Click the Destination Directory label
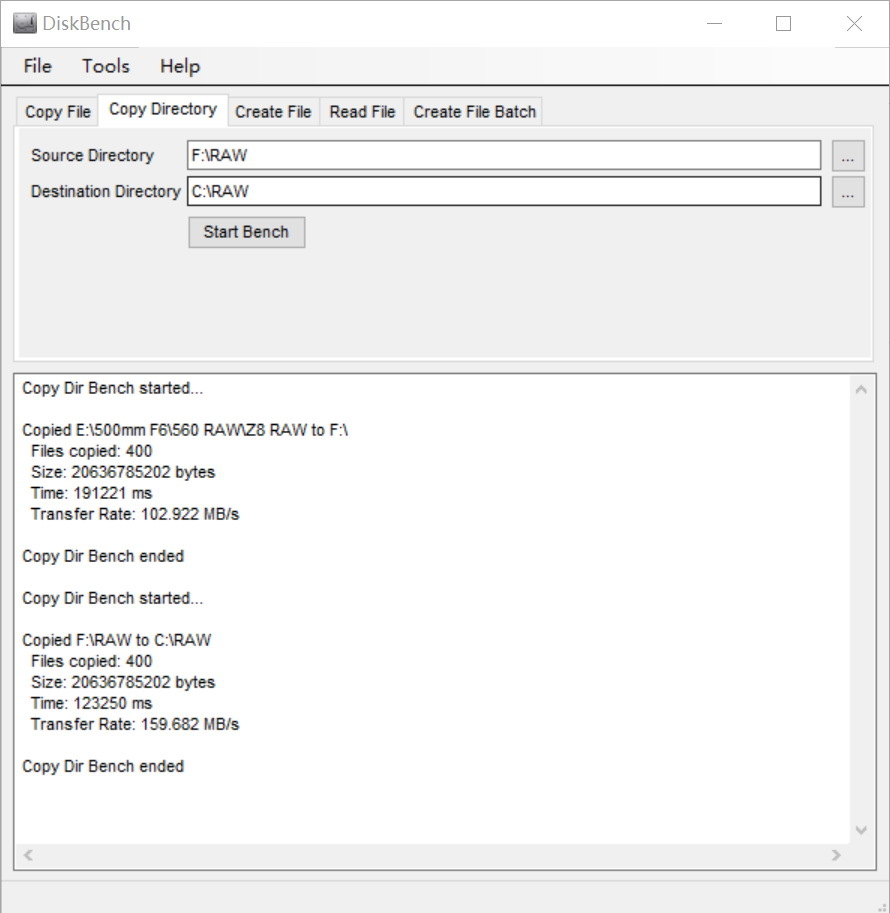 pyautogui.click(x=105, y=192)
